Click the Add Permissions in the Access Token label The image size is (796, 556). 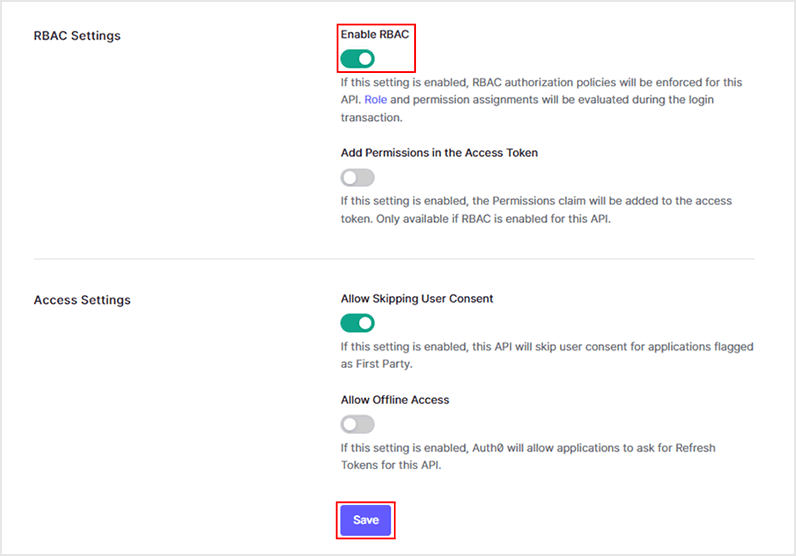[439, 153]
